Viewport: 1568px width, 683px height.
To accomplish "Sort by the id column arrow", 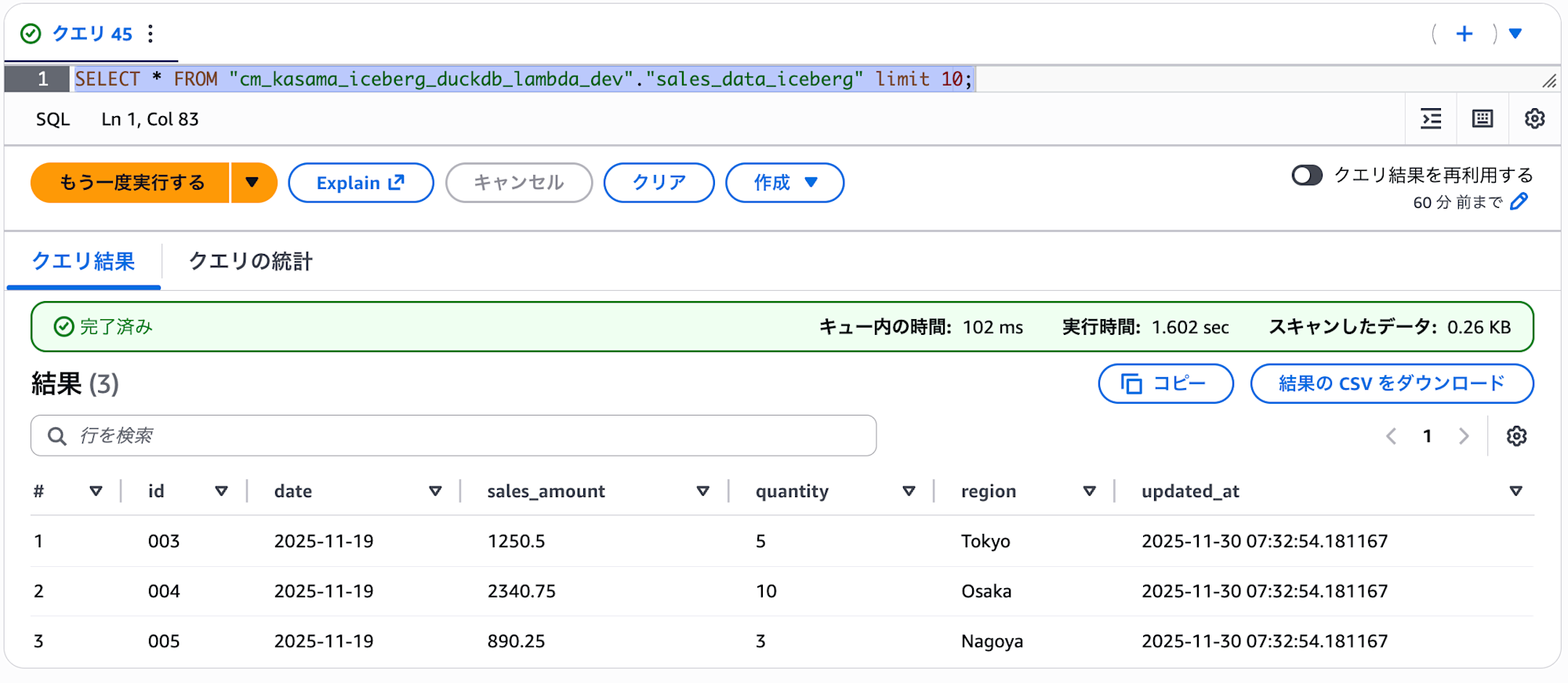I will pos(221,491).
